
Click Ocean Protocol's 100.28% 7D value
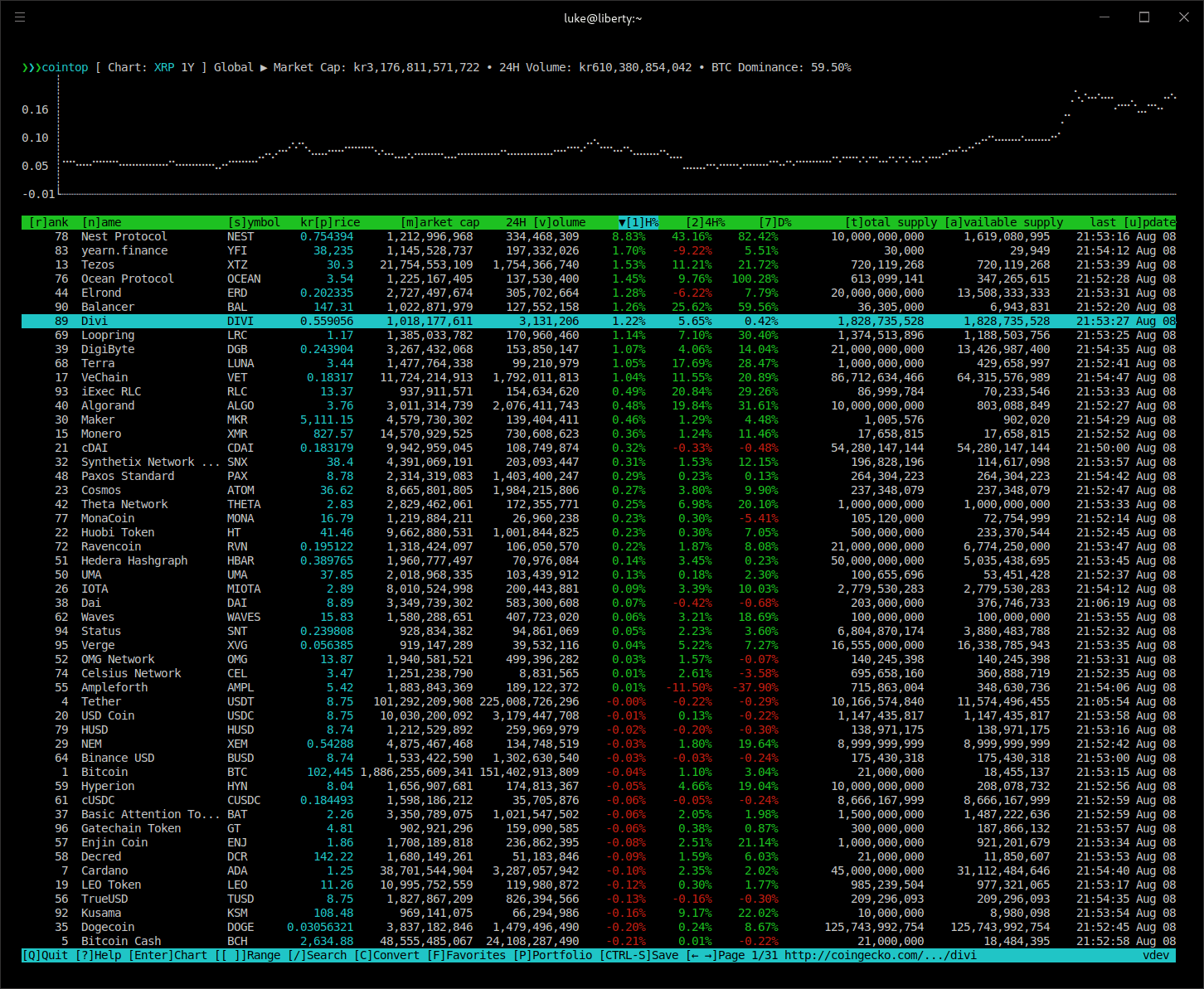click(755, 279)
